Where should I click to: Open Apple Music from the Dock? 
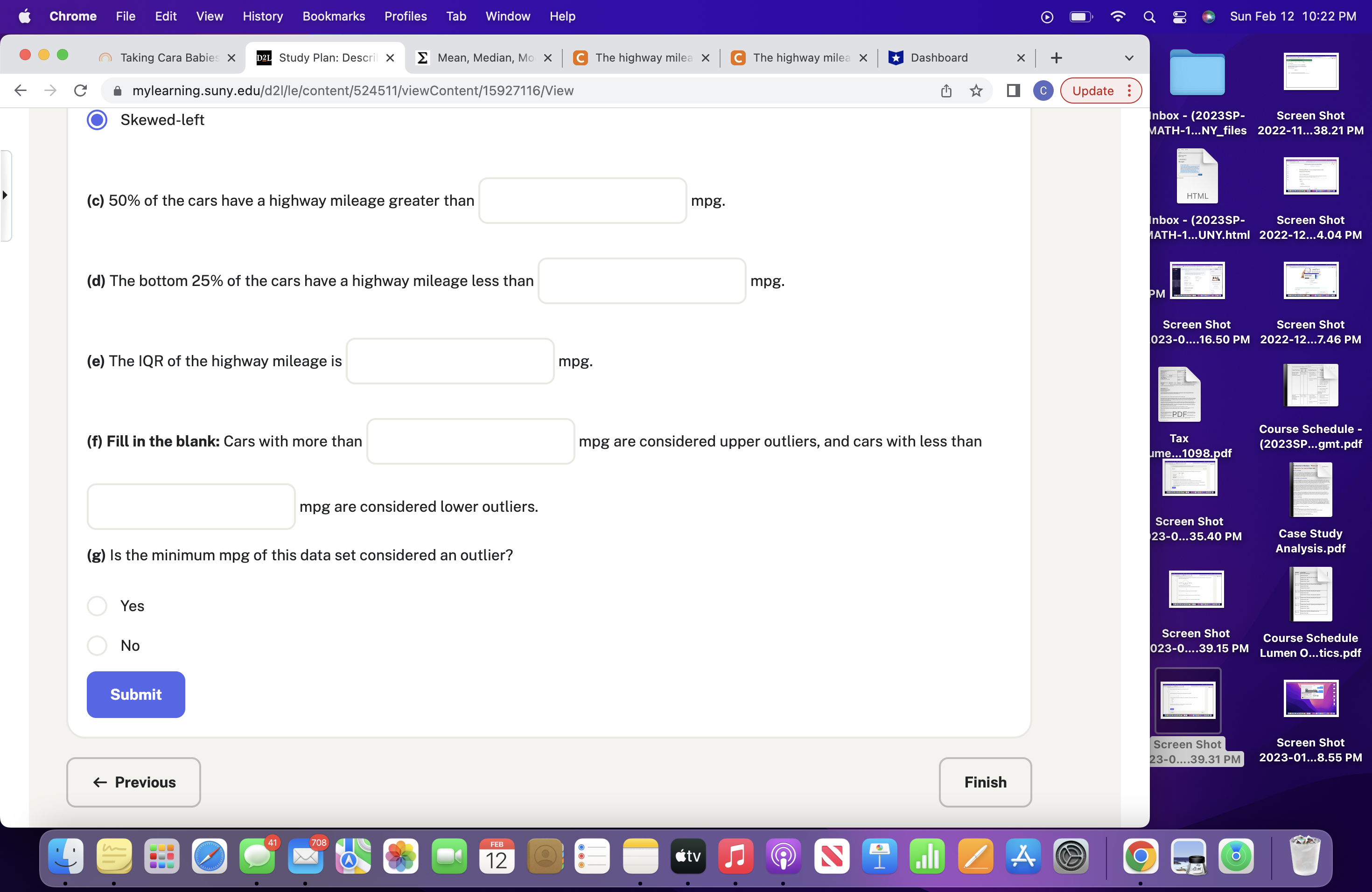click(735, 857)
